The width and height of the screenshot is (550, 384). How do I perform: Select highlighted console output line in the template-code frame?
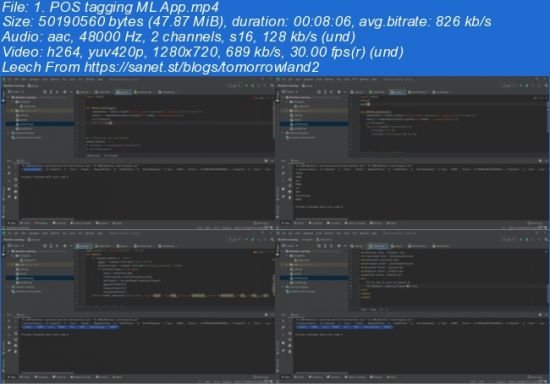pyautogui.click(x=344, y=327)
